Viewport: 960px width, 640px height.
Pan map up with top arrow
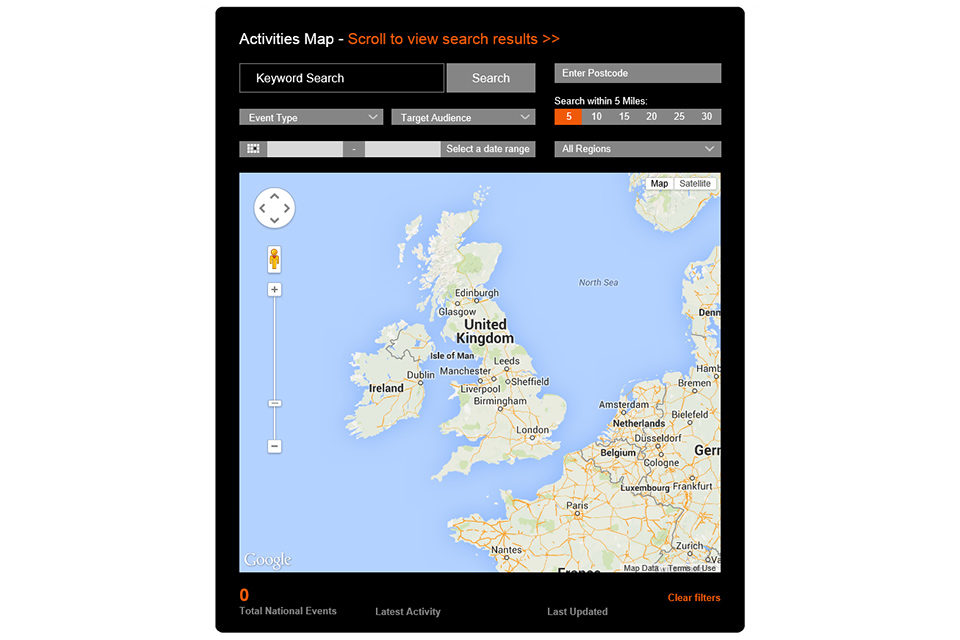(274, 197)
